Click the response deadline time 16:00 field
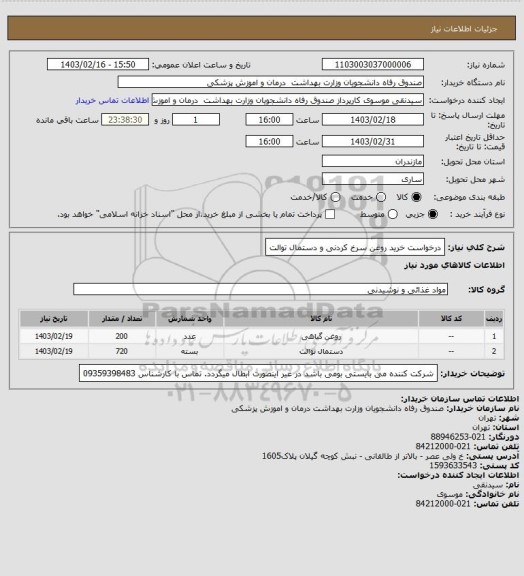524x576 pixels. [269, 120]
